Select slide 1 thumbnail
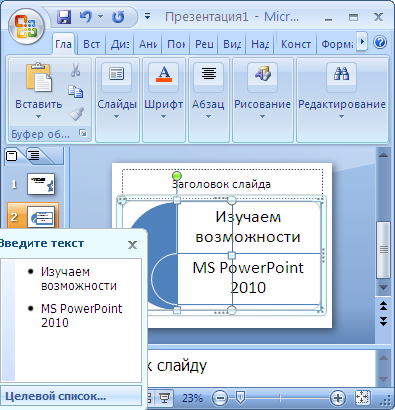This screenshot has height=410, width=395. pos(41,184)
